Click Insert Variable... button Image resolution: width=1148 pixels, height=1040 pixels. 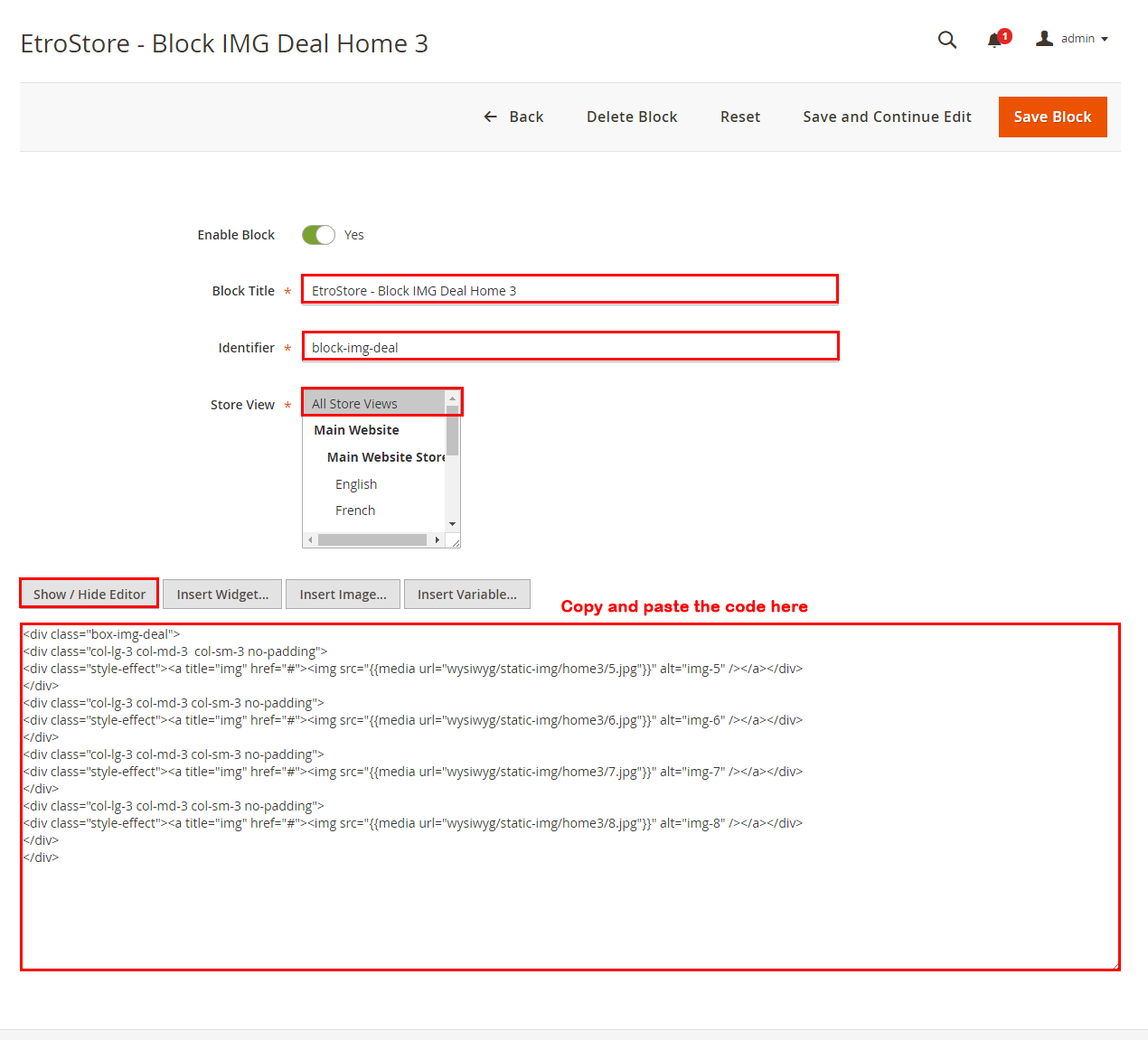tap(466, 594)
